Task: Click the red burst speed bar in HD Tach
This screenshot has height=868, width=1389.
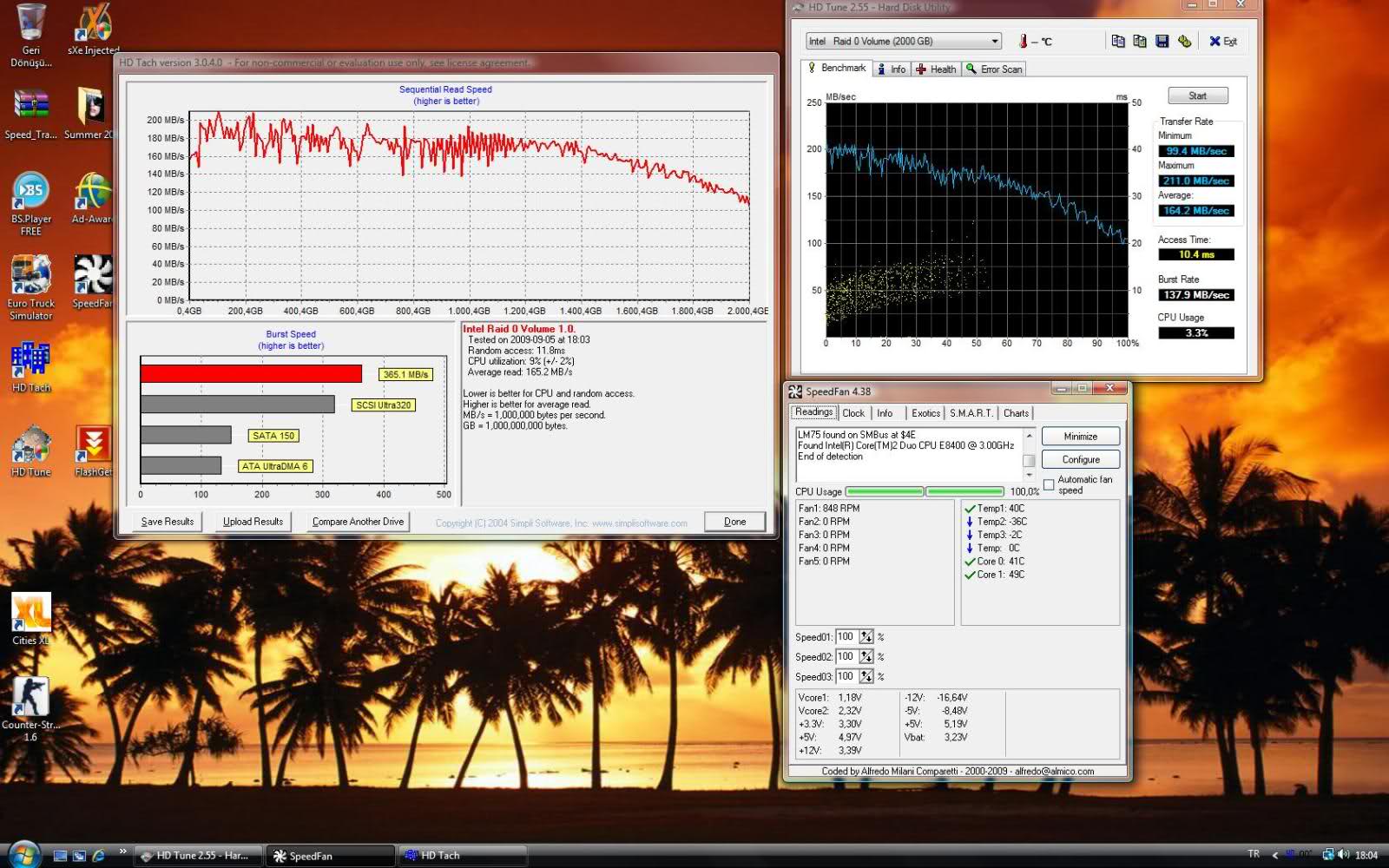Action: (x=251, y=373)
